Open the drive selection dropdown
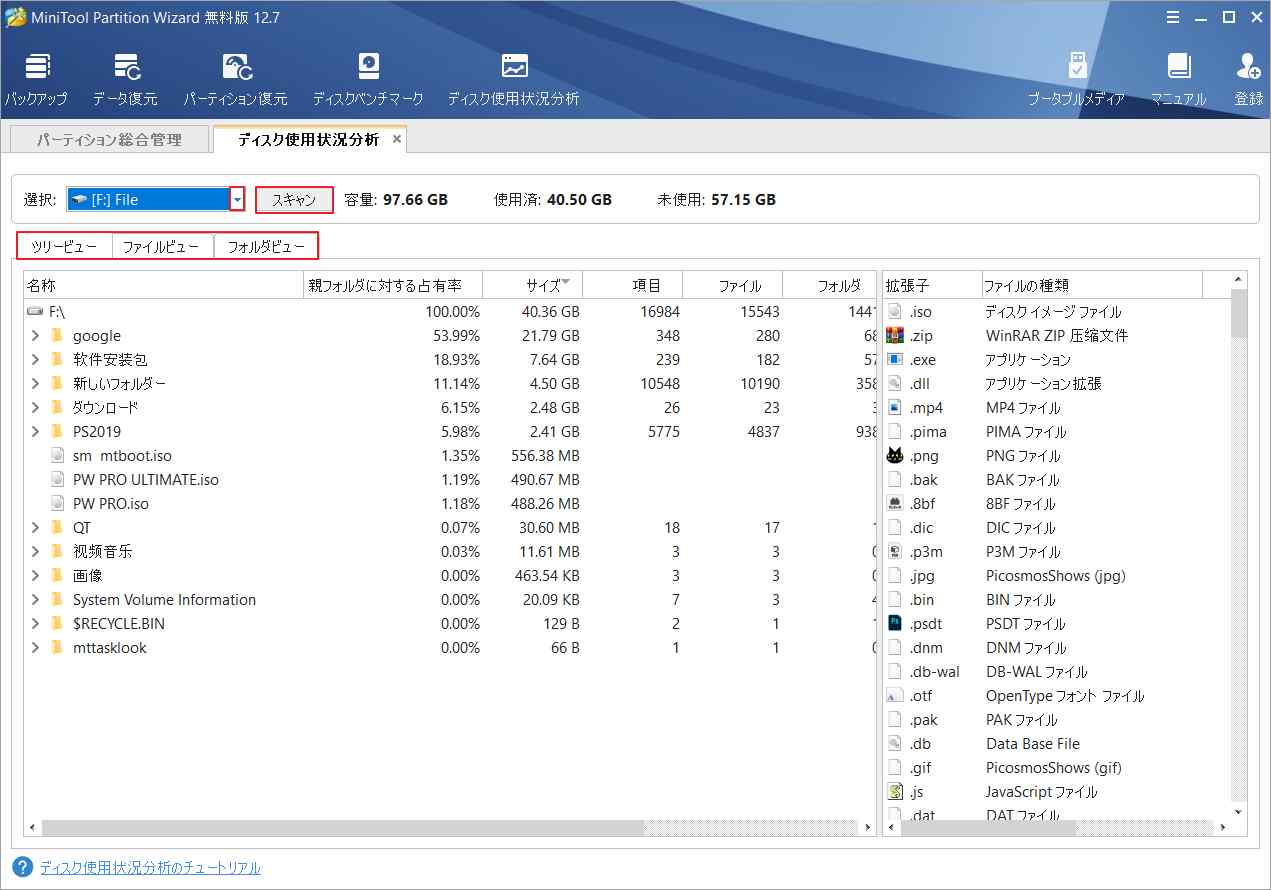1271x890 pixels. coord(237,200)
